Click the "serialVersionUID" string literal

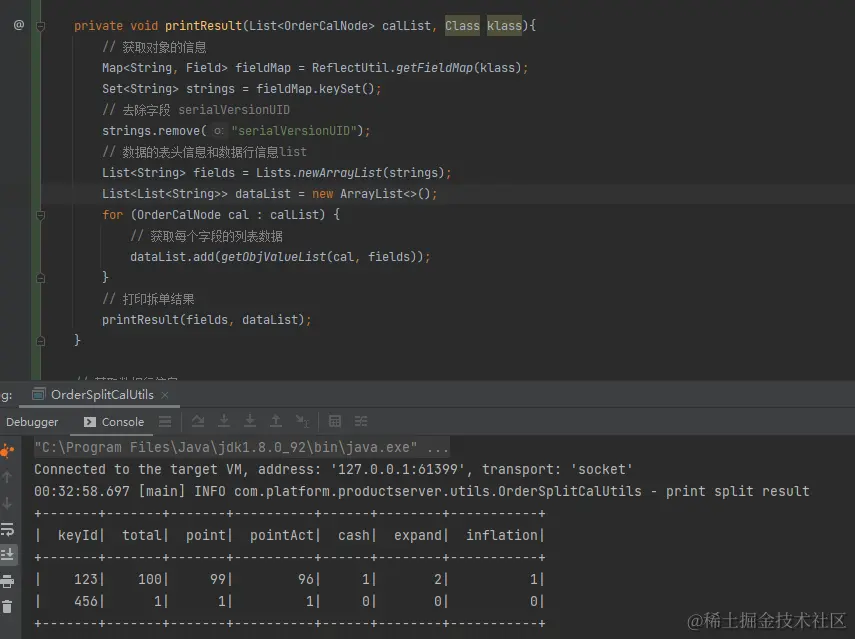click(294, 131)
